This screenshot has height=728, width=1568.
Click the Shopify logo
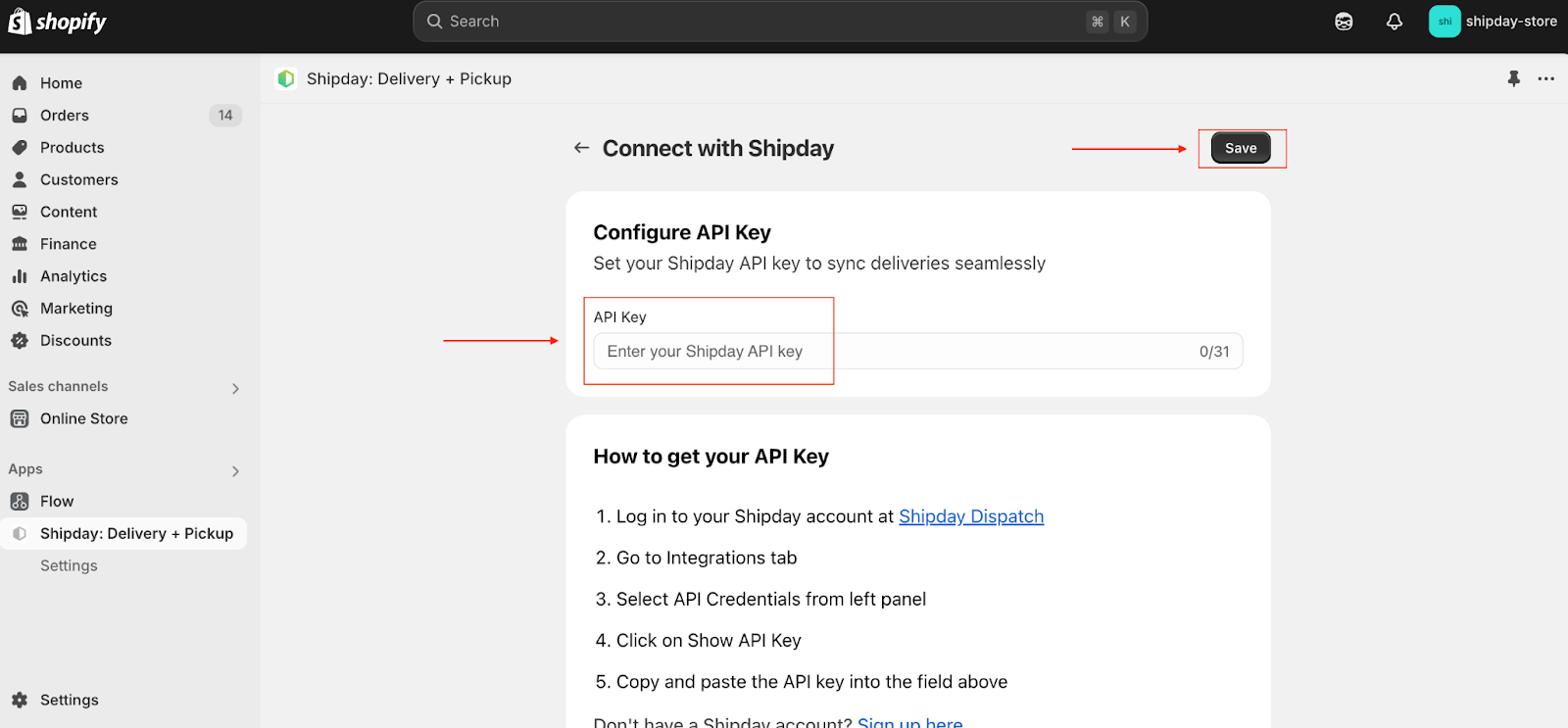click(57, 22)
